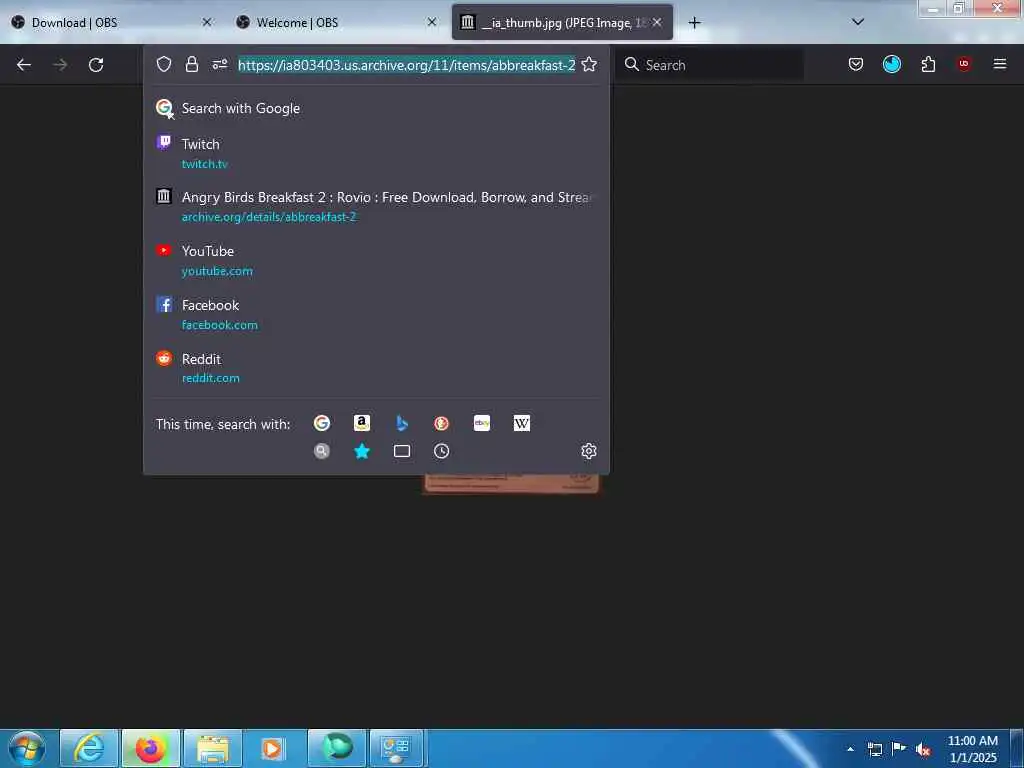The width and height of the screenshot is (1024, 768).
Task: Open the Windows Start orb
Action: (x=27, y=748)
